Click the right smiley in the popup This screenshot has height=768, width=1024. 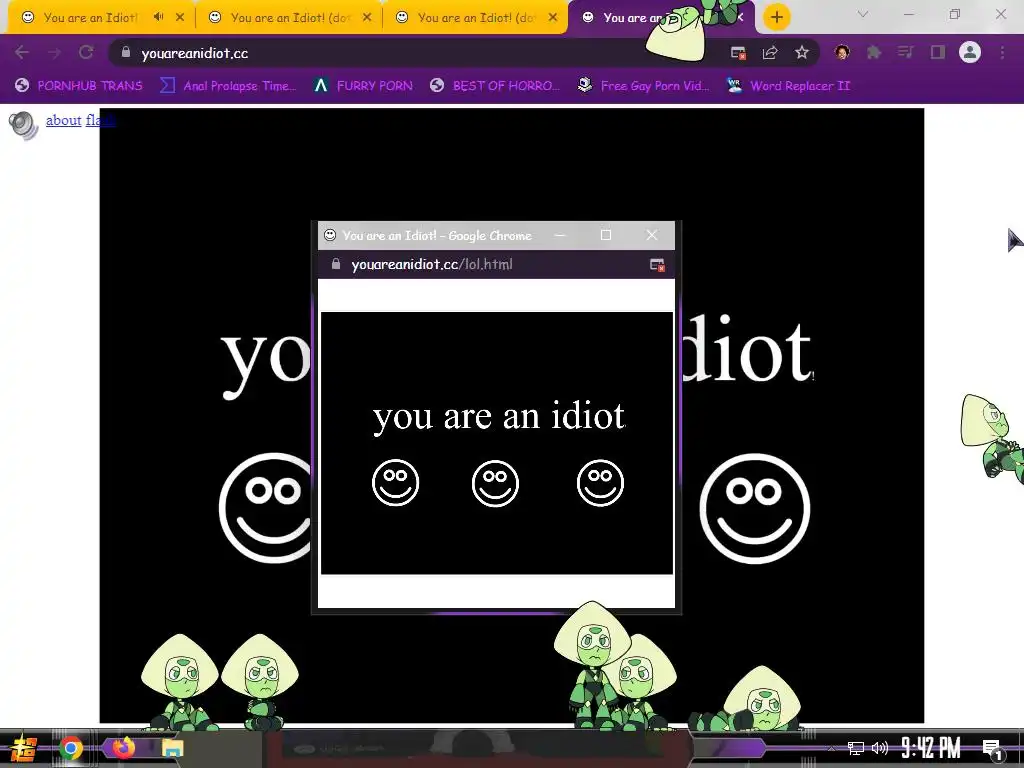click(x=600, y=483)
